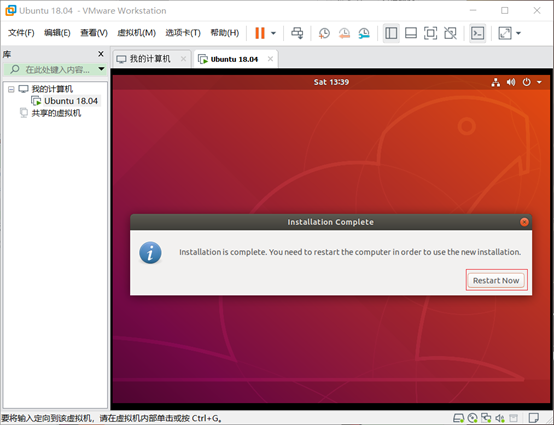Open the stretch display dropdown arrow

coord(518,33)
